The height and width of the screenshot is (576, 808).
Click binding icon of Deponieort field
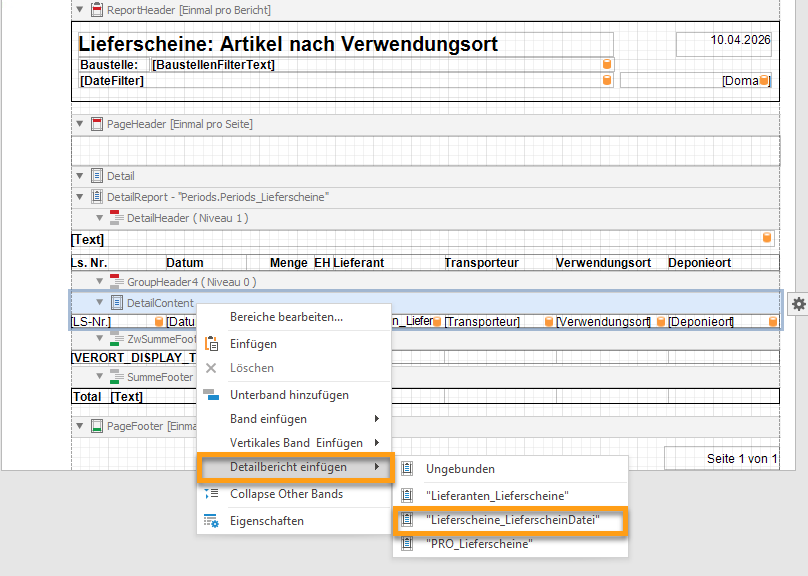pyautogui.click(x=773, y=321)
